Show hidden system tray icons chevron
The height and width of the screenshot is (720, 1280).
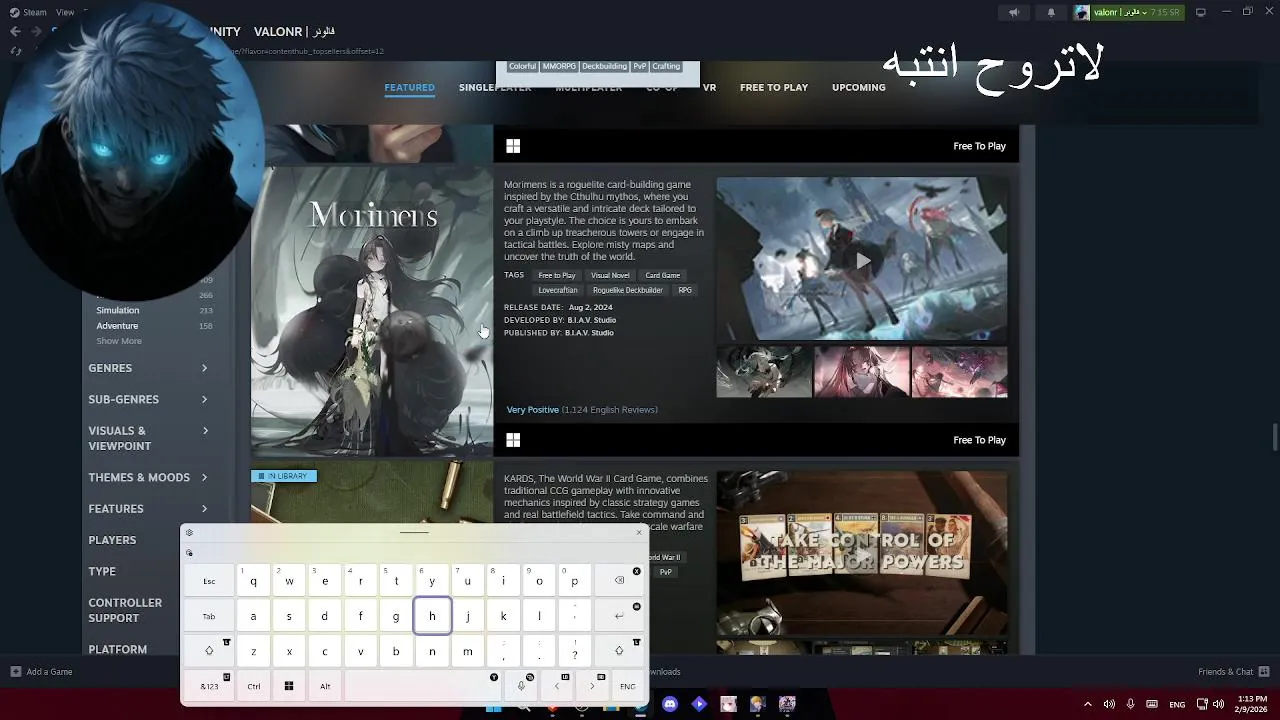point(1088,704)
